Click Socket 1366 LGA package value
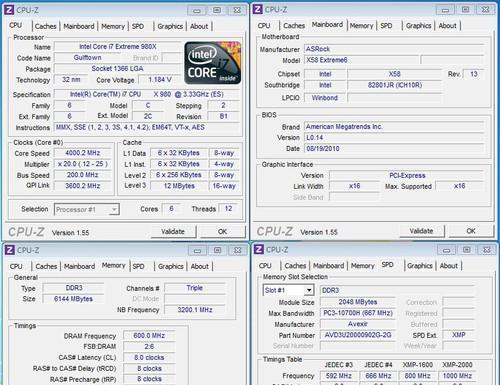This screenshot has height=385, width=500. 117,69
